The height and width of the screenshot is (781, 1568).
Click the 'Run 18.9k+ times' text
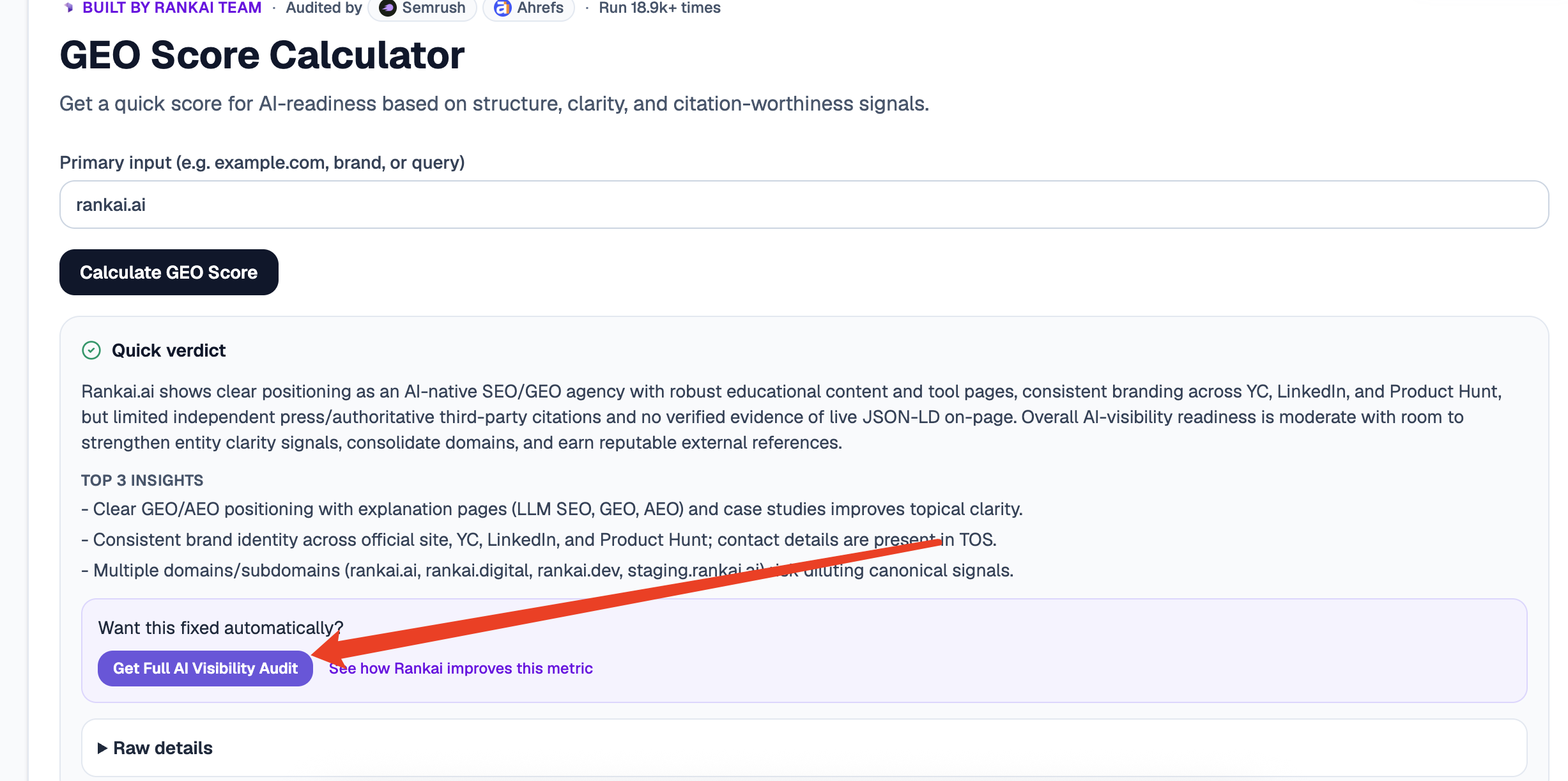659,8
